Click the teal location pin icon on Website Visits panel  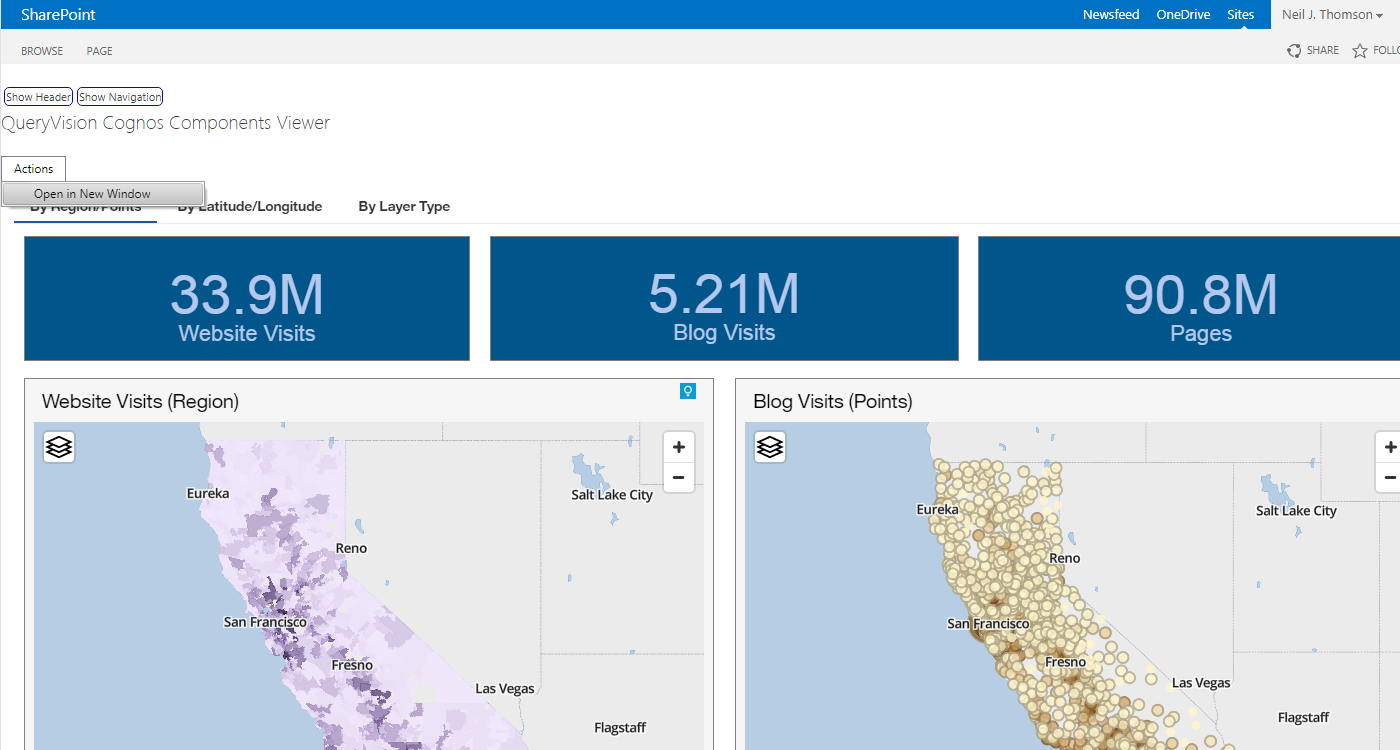click(687, 391)
